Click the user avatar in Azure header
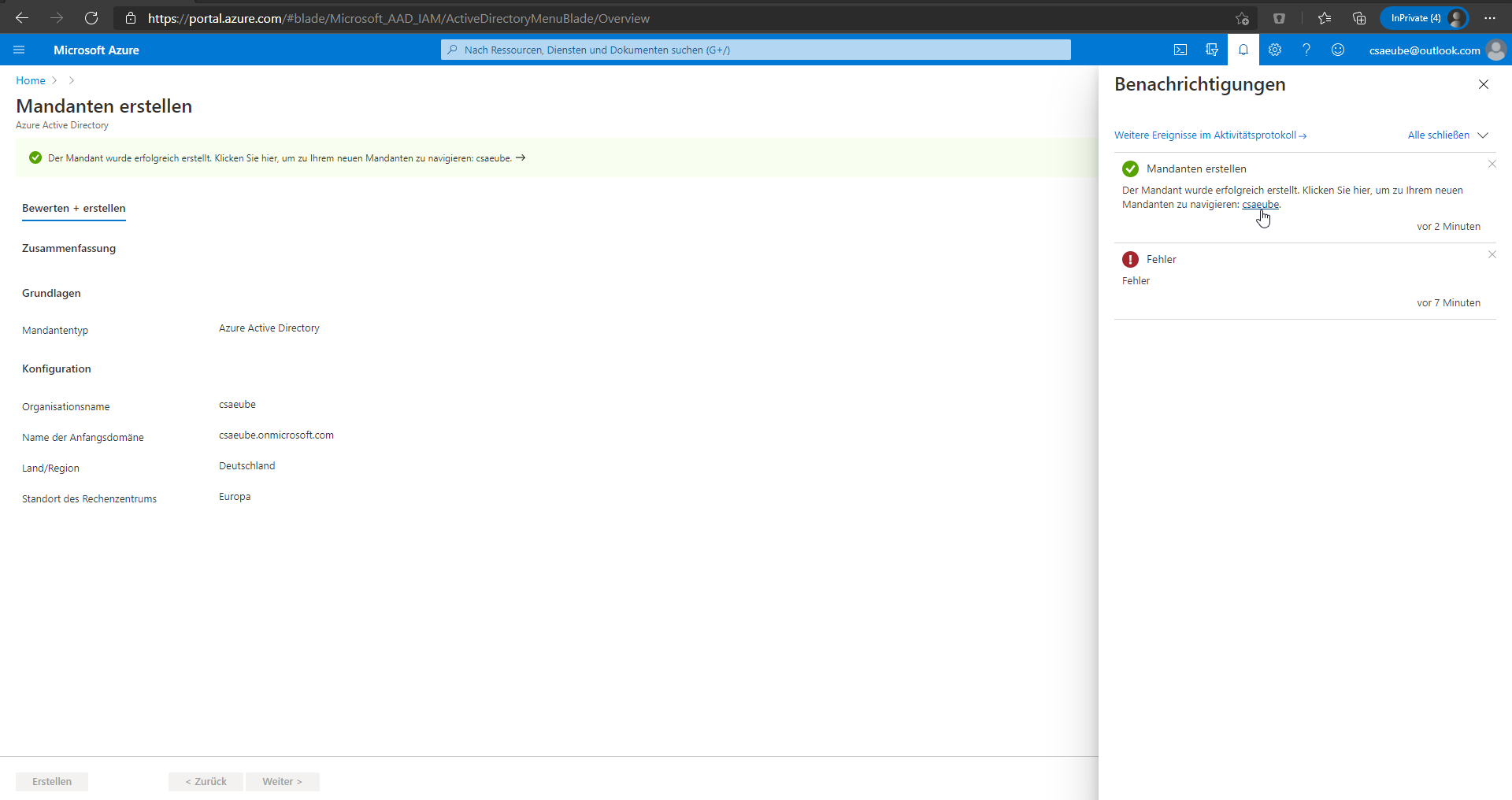The width and height of the screenshot is (1512, 800). [x=1496, y=50]
